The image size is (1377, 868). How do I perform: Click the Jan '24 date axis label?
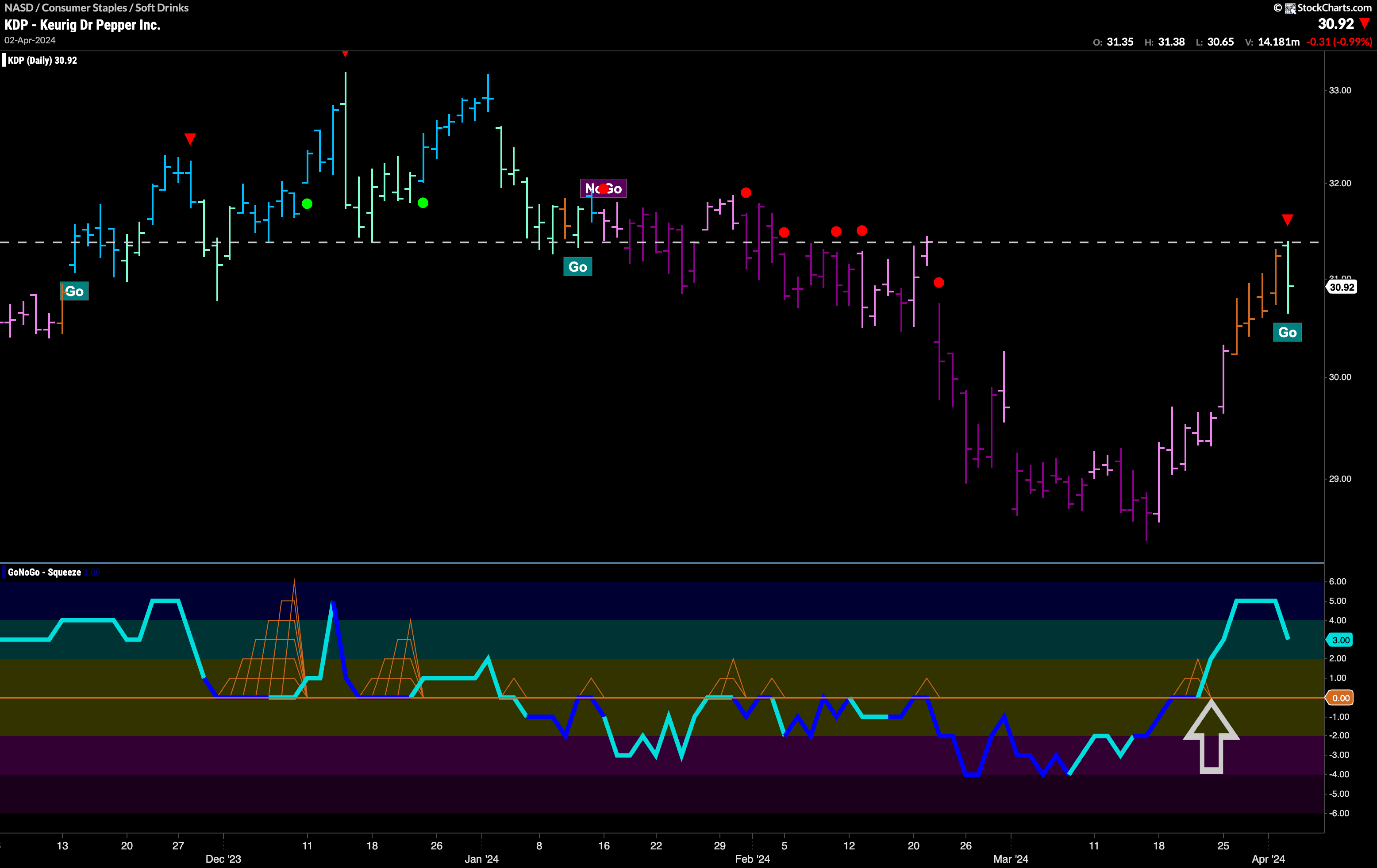pyautogui.click(x=481, y=859)
